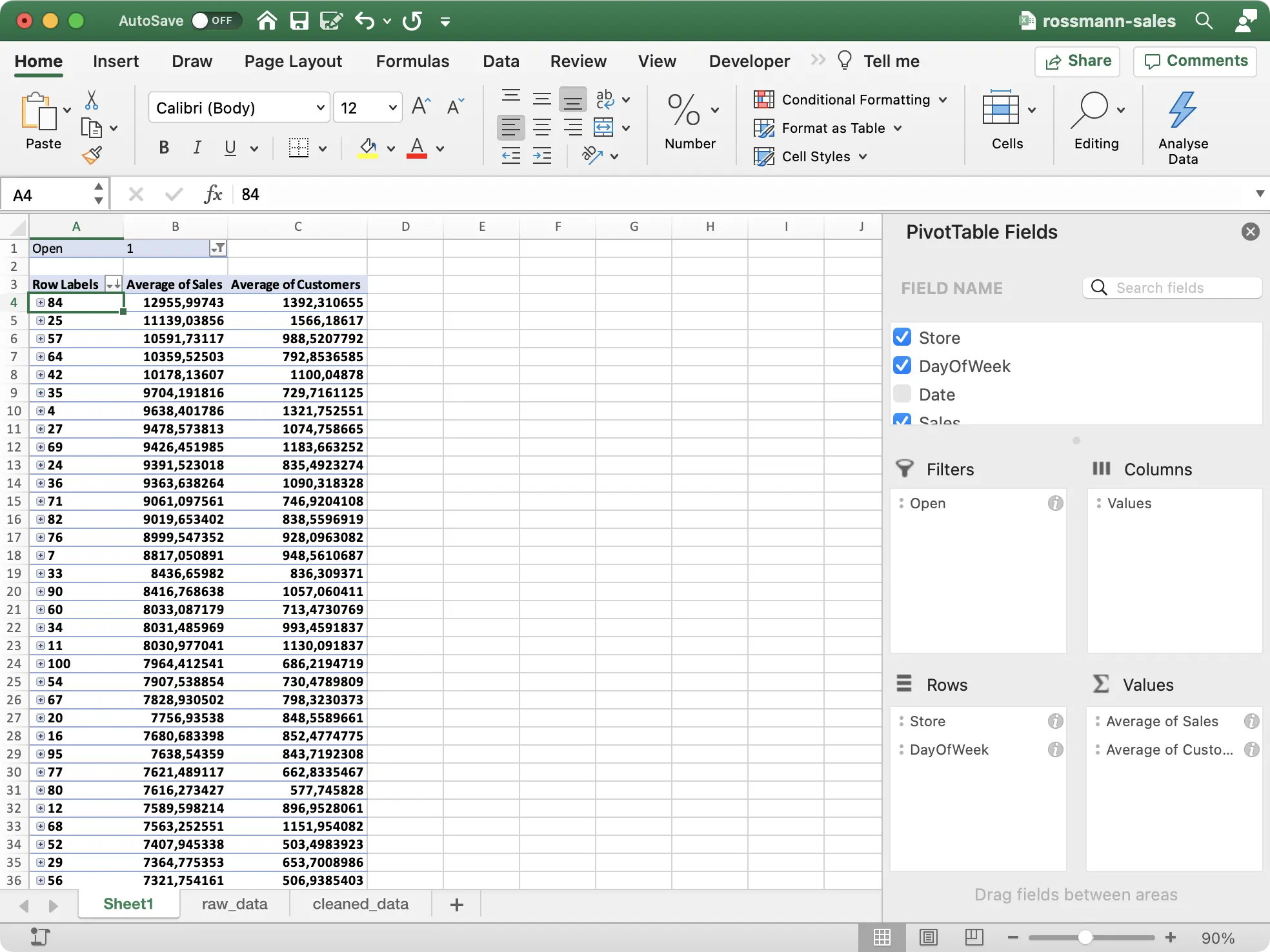Toggle AutoSave on

[x=216, y=20]
